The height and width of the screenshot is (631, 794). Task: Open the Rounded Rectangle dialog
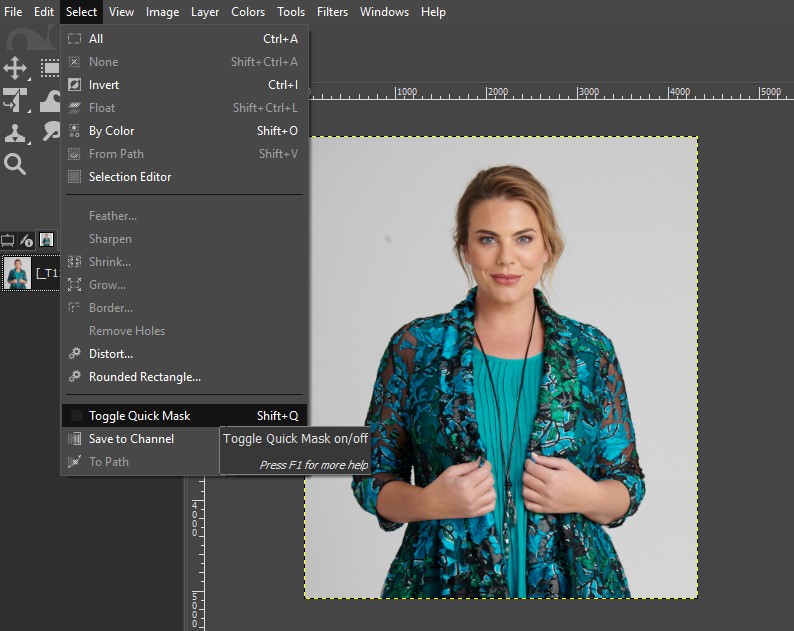click(144, 377)
